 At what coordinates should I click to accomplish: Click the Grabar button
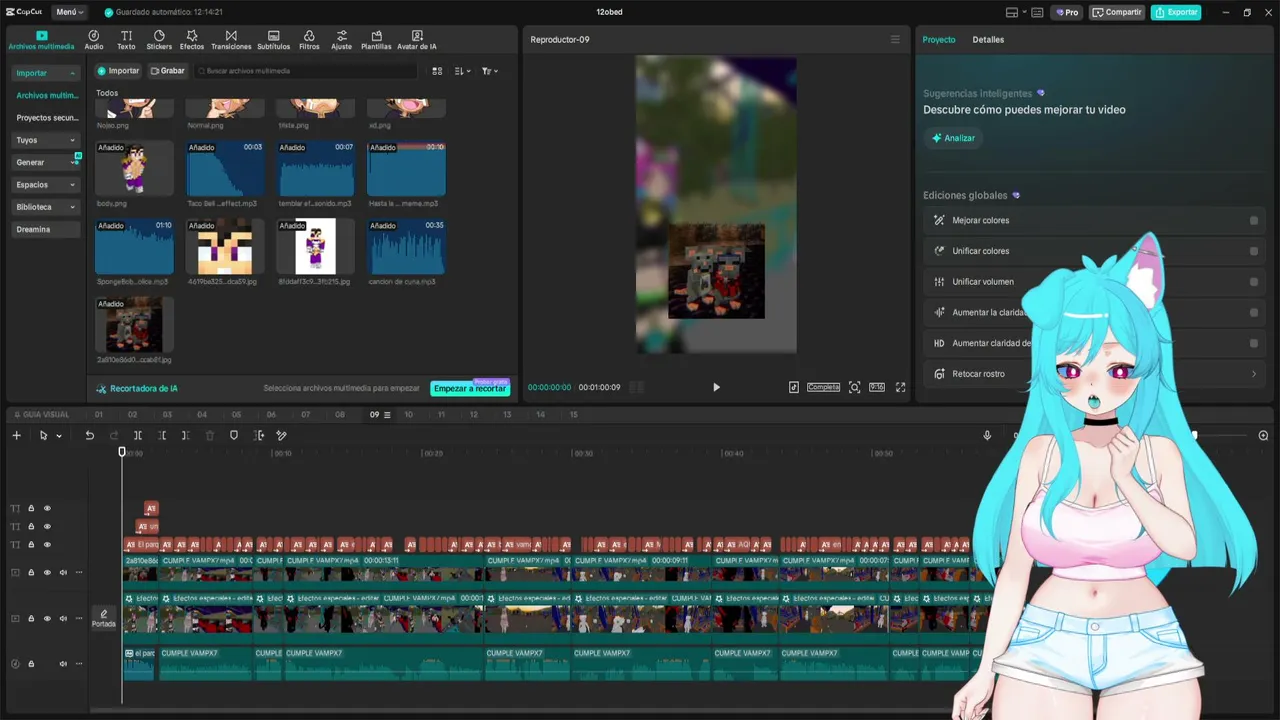[x=167, y=71]
